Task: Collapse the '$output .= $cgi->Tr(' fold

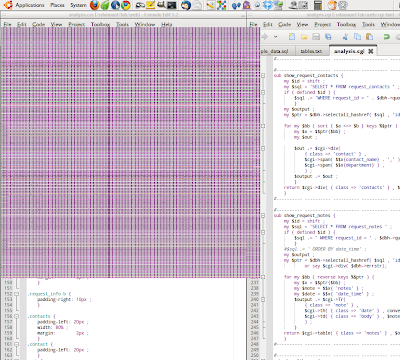Action: (x=263, y=299)
